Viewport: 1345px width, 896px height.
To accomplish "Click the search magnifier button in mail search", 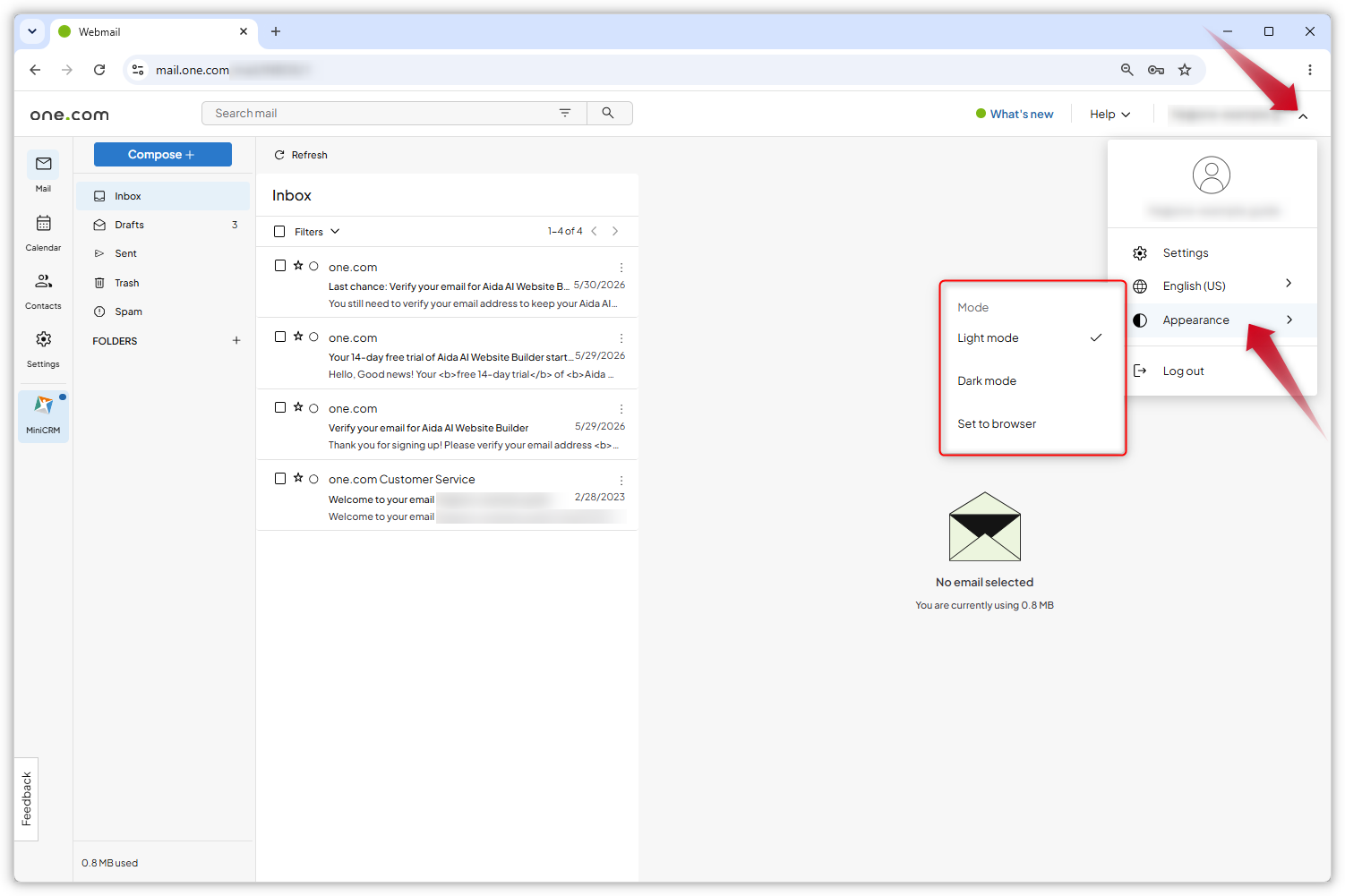I will tap(608, 113).
